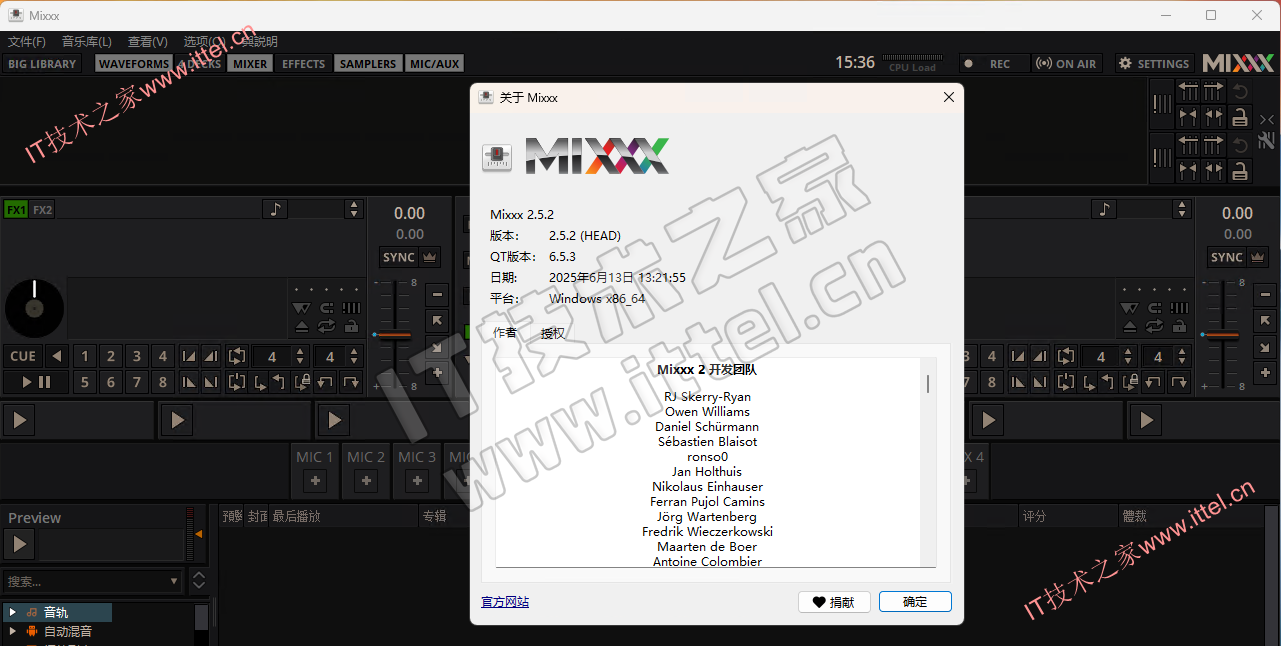1281x646 pixels.
Task: Click Deck 1 beatloop activate icon
Action: point(237,356)
